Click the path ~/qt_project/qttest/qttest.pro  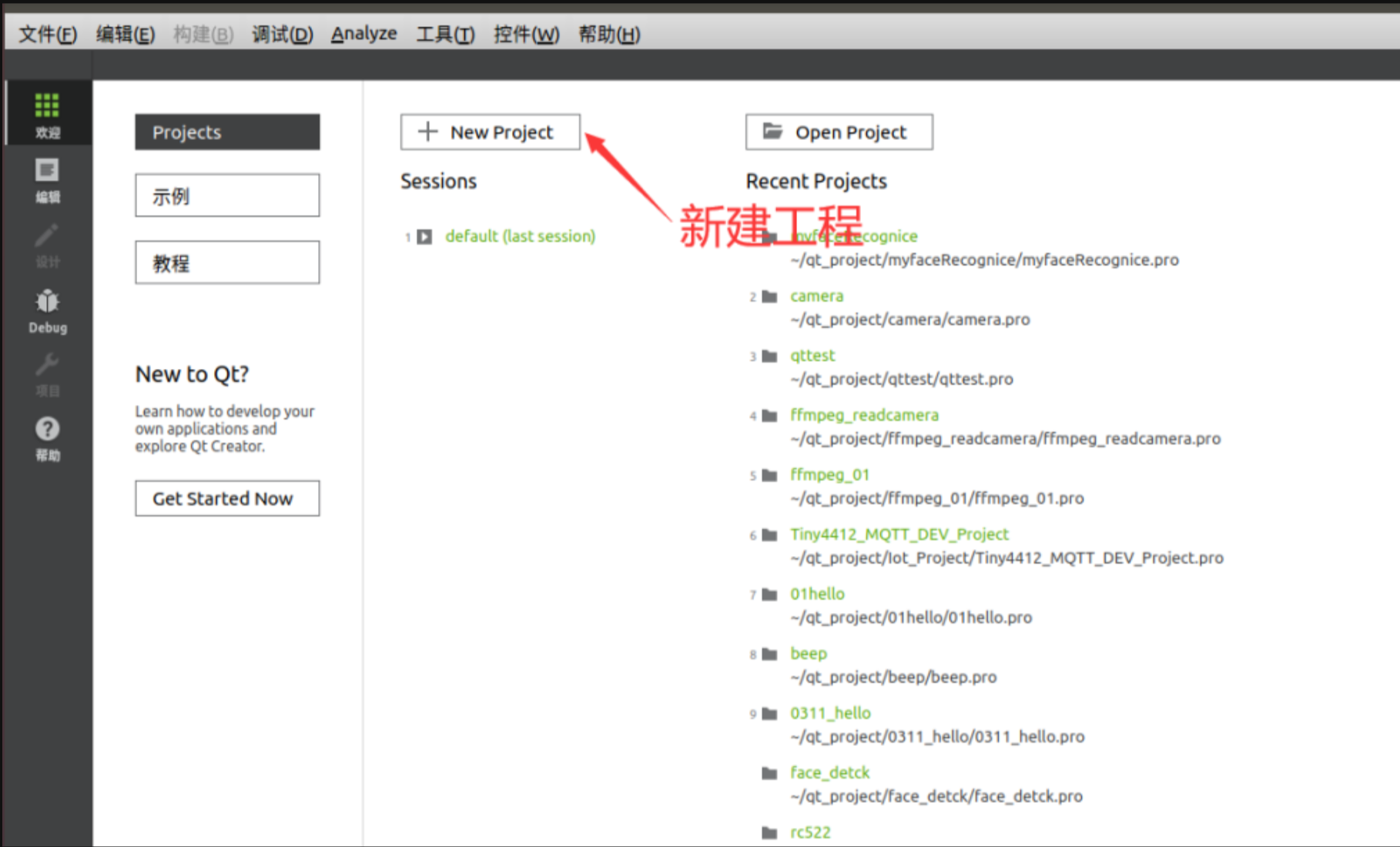tap(901, 380)
